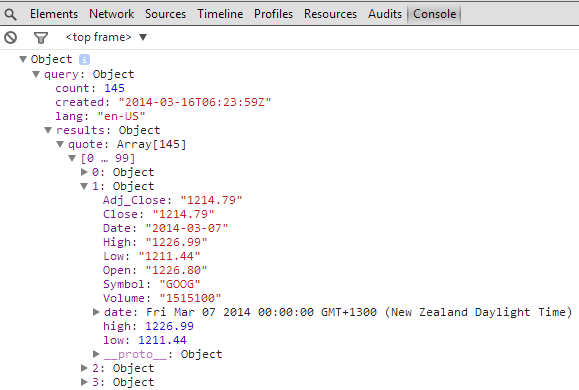Click the query property name
The height and width of the screenshot is (390, 579).
pos(61,74)
